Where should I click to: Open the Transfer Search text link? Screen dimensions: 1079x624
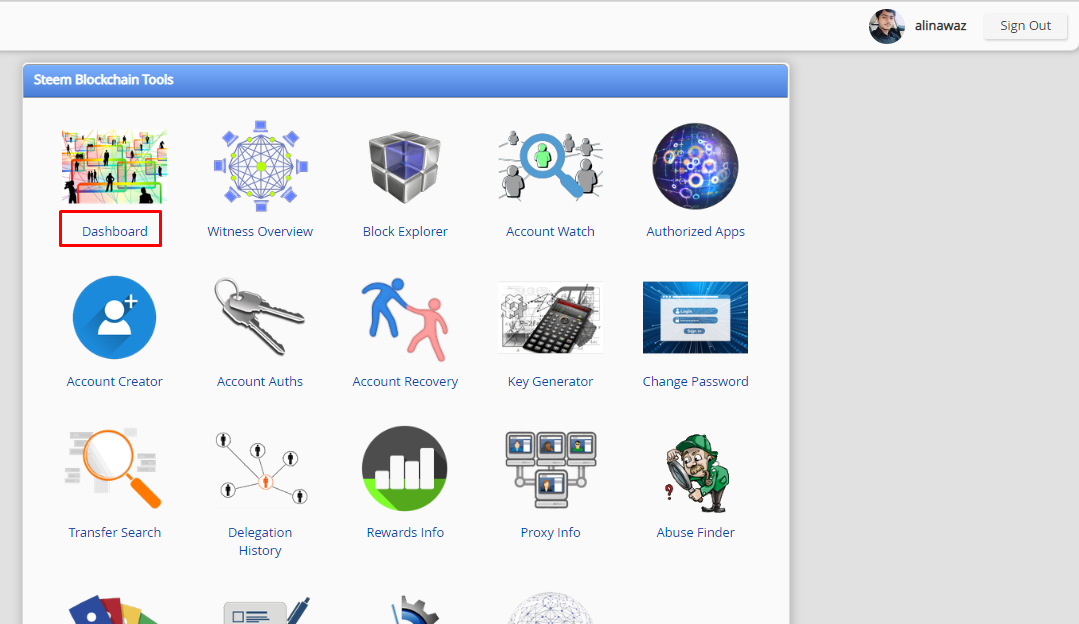(x=114, y=532)
